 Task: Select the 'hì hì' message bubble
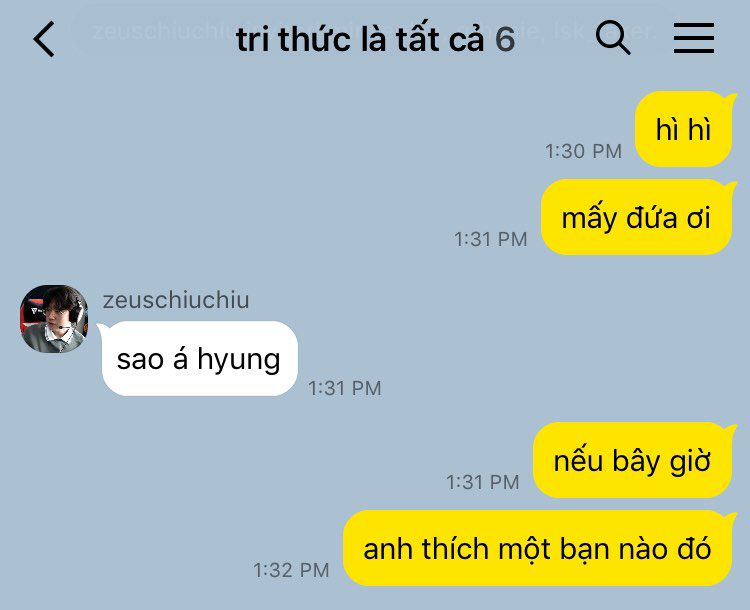[684, 129]
